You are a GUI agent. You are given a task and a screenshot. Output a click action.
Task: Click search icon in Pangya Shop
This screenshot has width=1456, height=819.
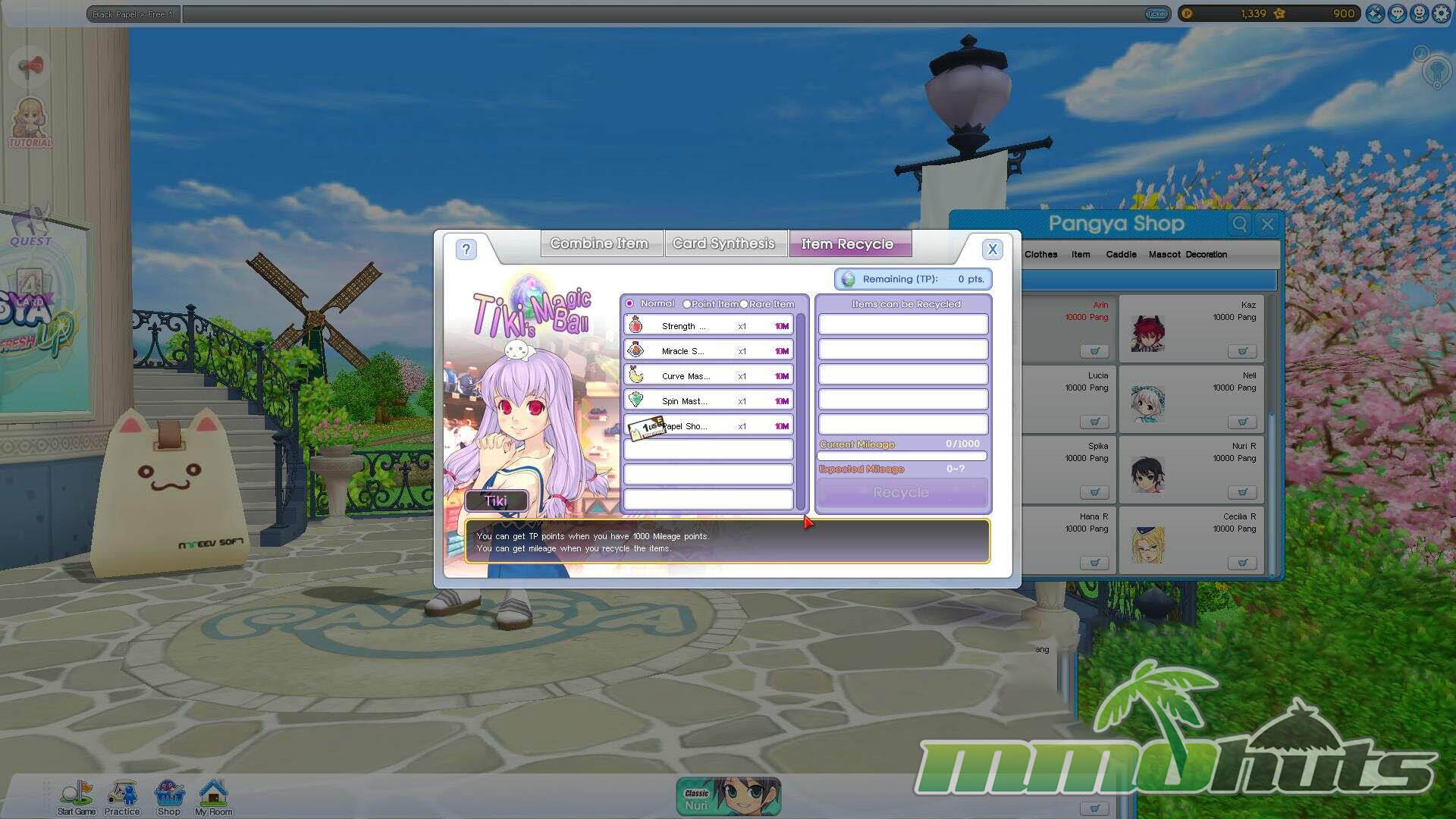[1239, 224]
